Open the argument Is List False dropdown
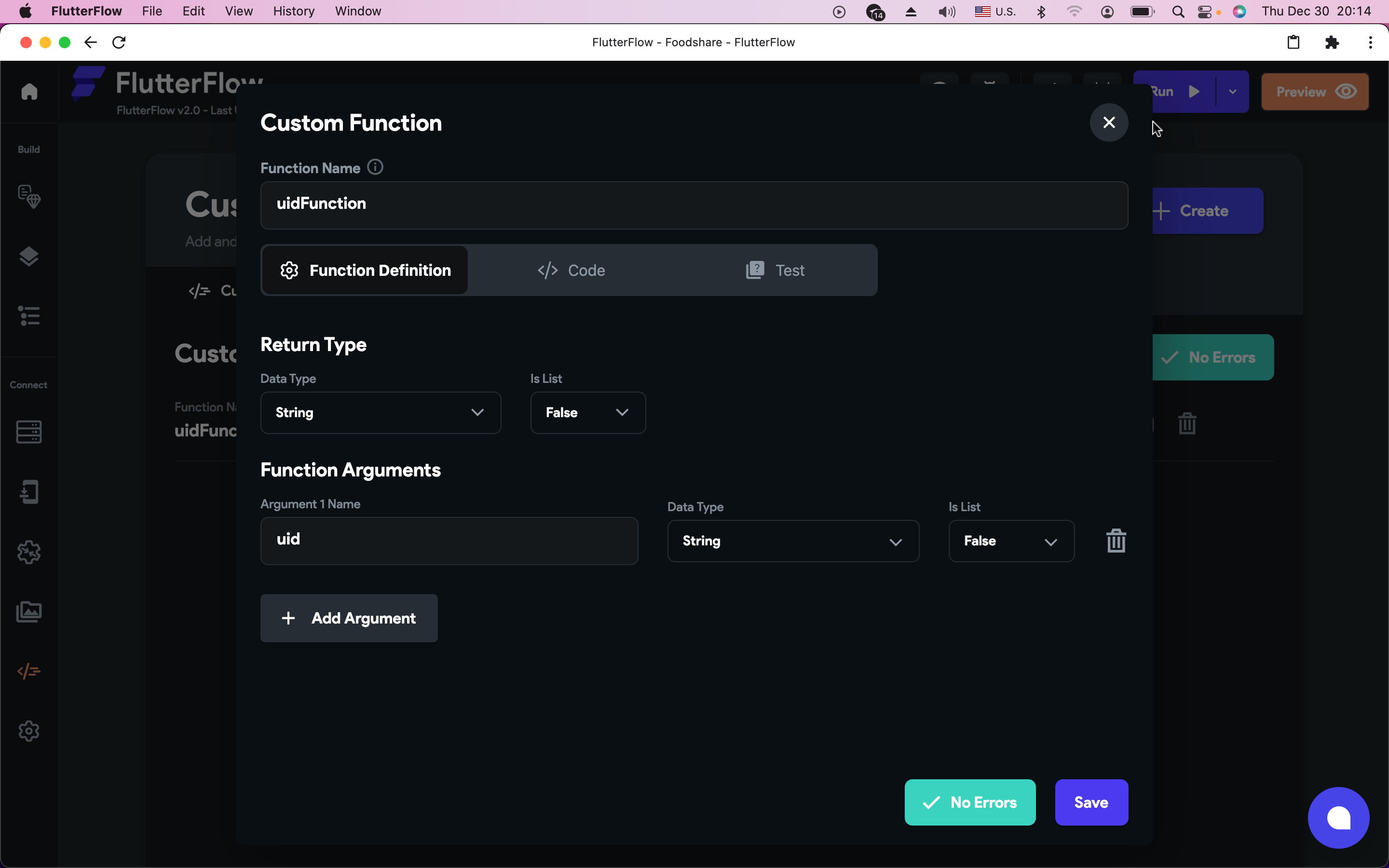 1011,541
